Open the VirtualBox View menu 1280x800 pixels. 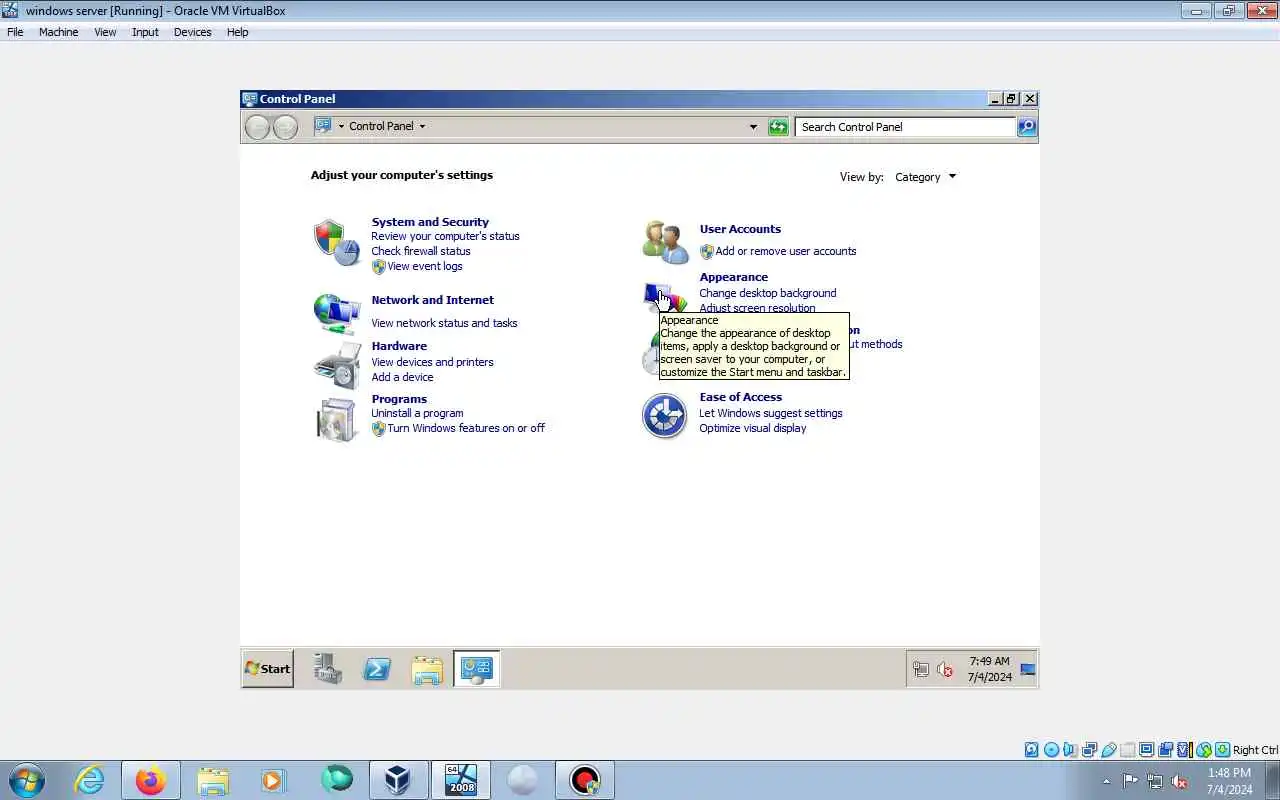tap(105, 32)
